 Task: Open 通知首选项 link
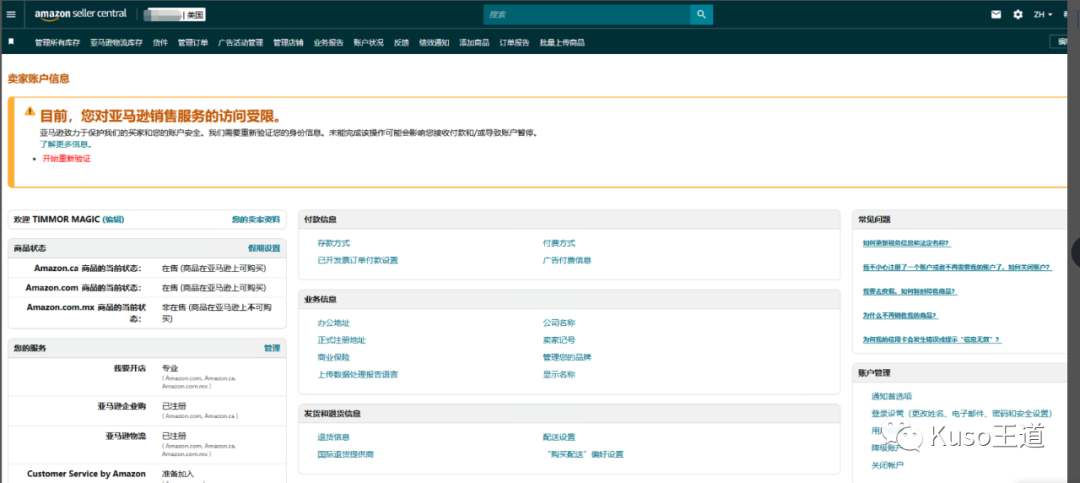pos(891,396)
